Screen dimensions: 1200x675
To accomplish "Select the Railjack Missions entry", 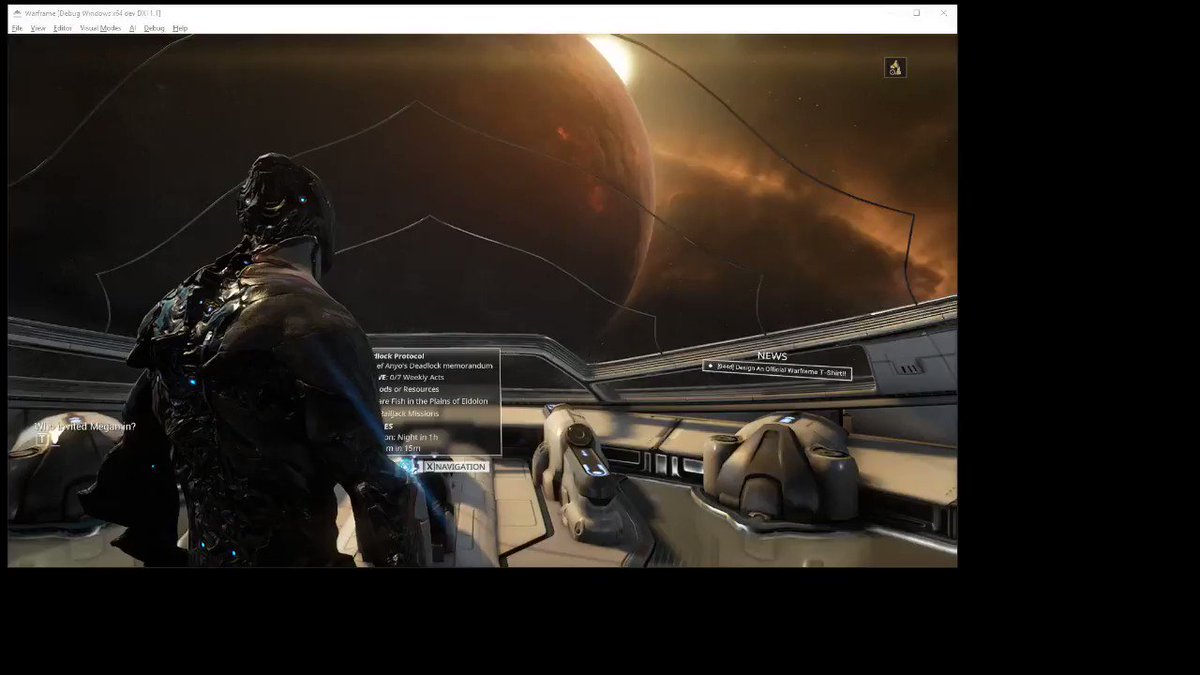I will 410,413.
